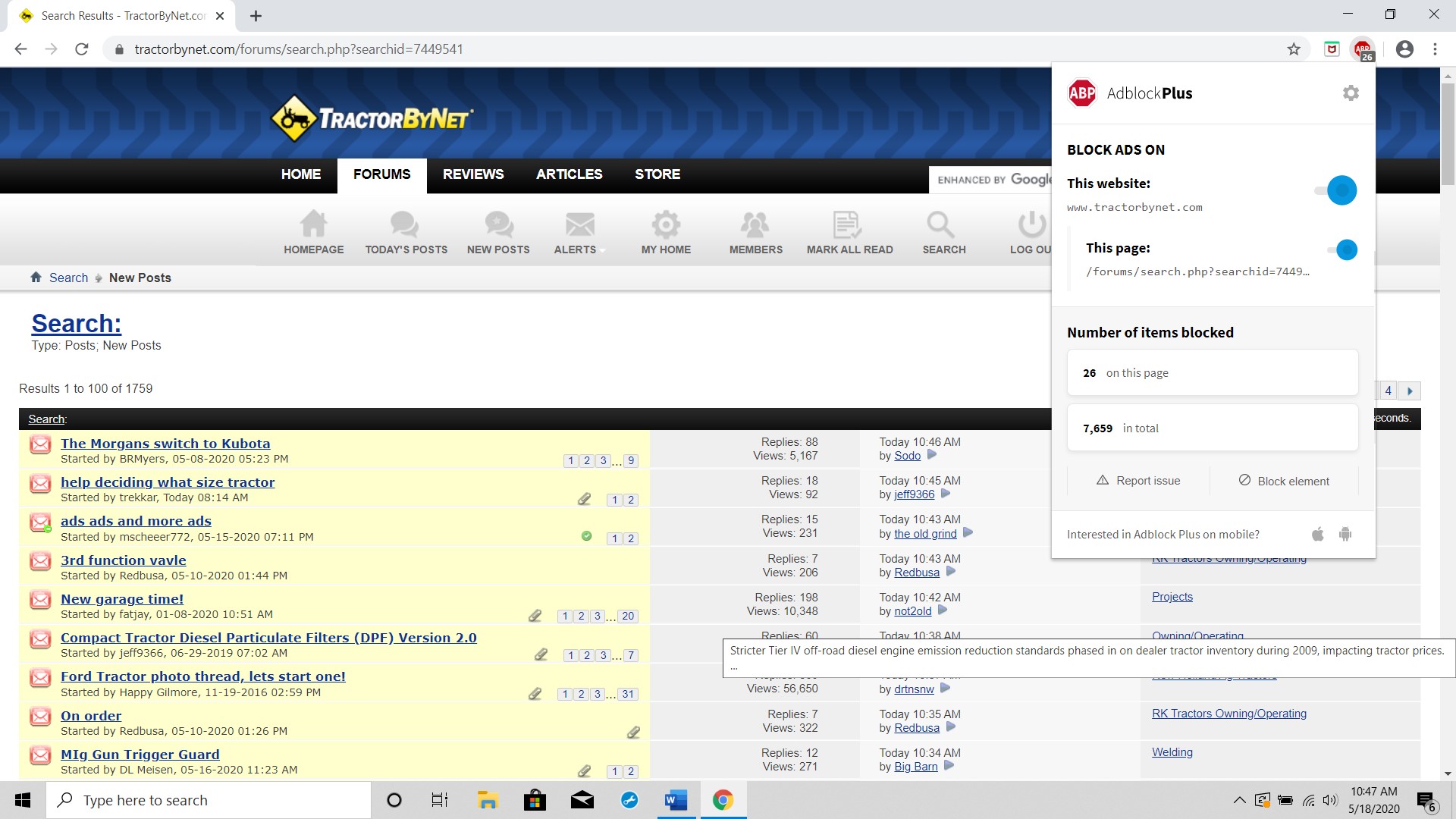Go to page 20 of New garage time thread
1456x819 pixels.
pos(628,617)
